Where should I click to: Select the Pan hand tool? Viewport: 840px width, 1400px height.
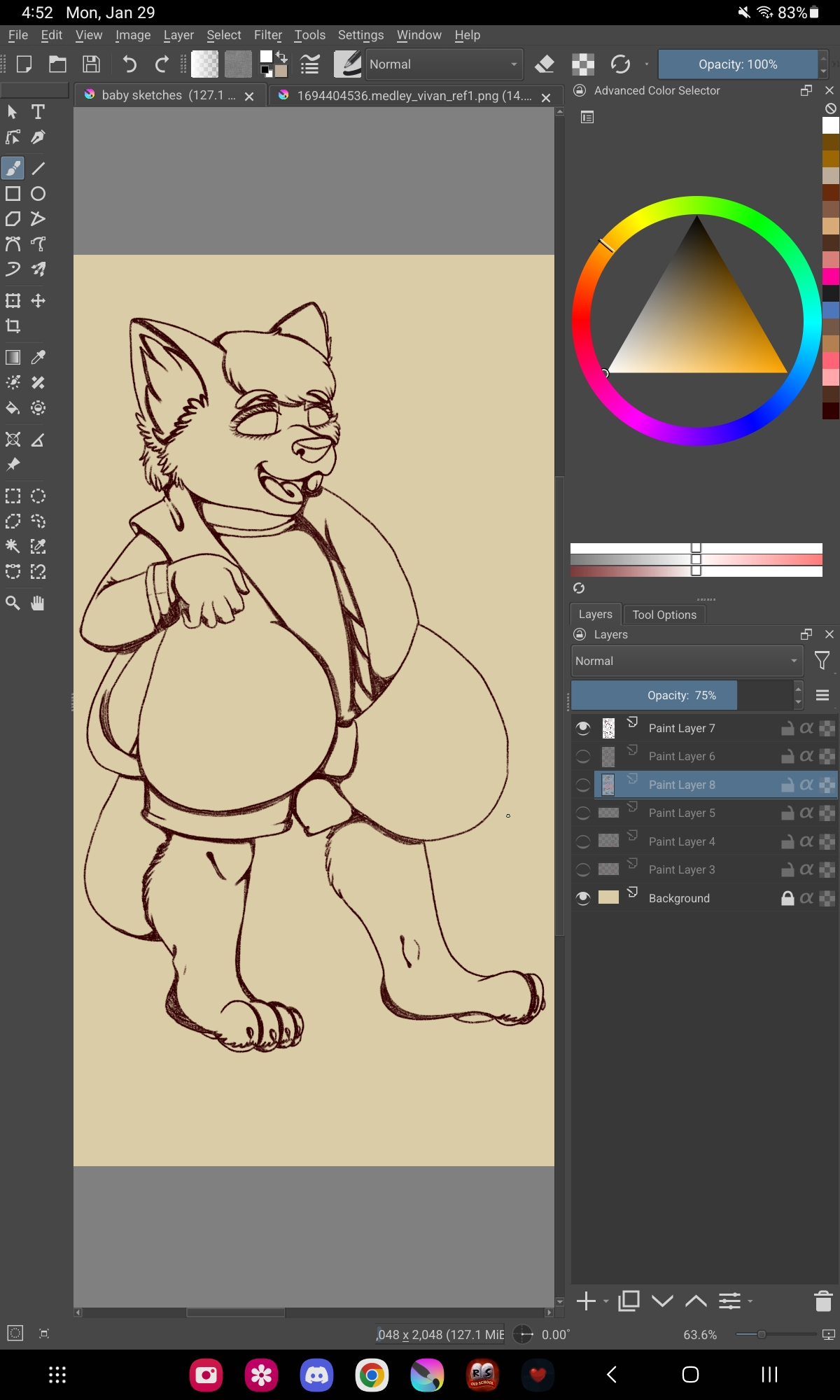(x=38, y=603)
